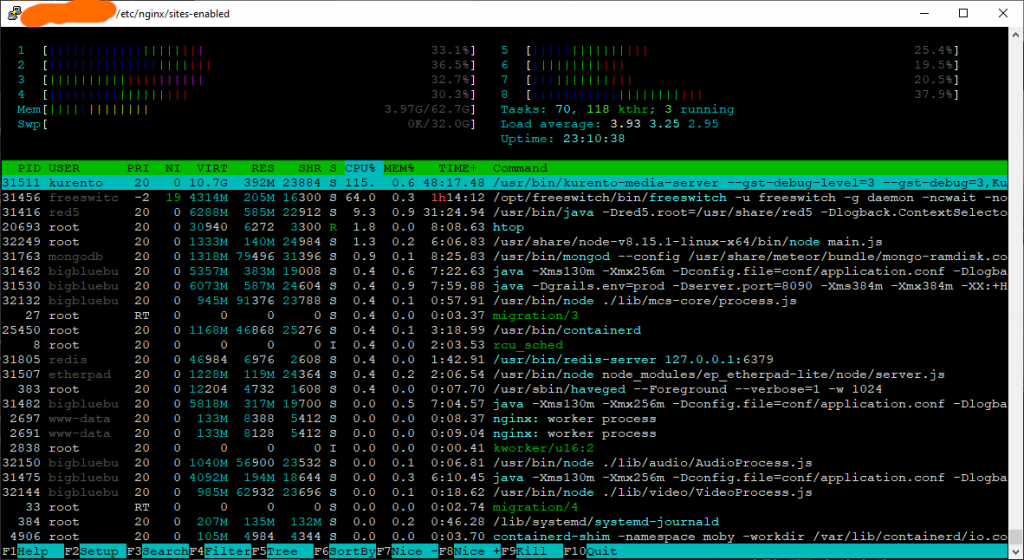This screenshot has width=1024, height=560.
Task: Click the PID column header
Action: point(28,168)
